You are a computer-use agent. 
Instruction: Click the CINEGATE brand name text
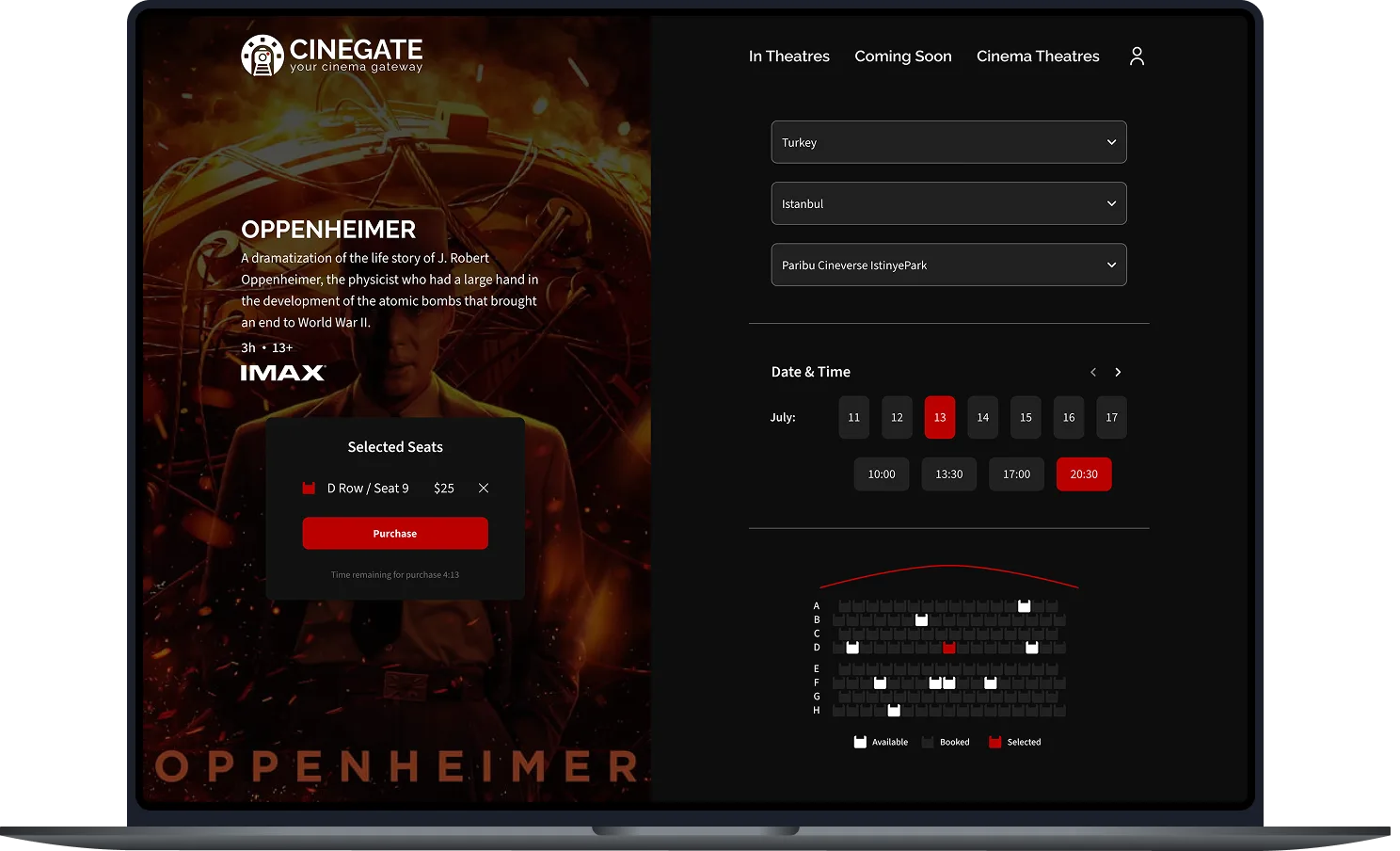pos(356,49)
